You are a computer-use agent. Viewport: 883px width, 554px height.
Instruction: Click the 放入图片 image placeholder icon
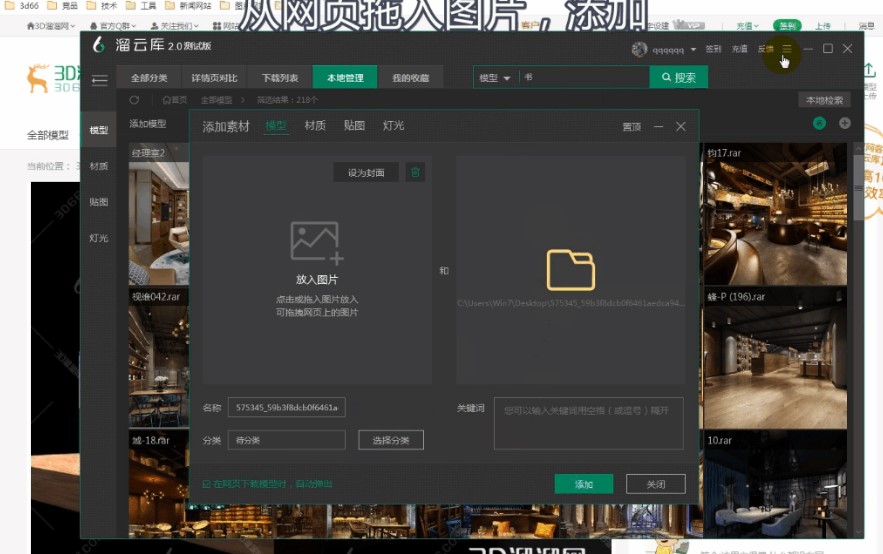coord(316,242)
